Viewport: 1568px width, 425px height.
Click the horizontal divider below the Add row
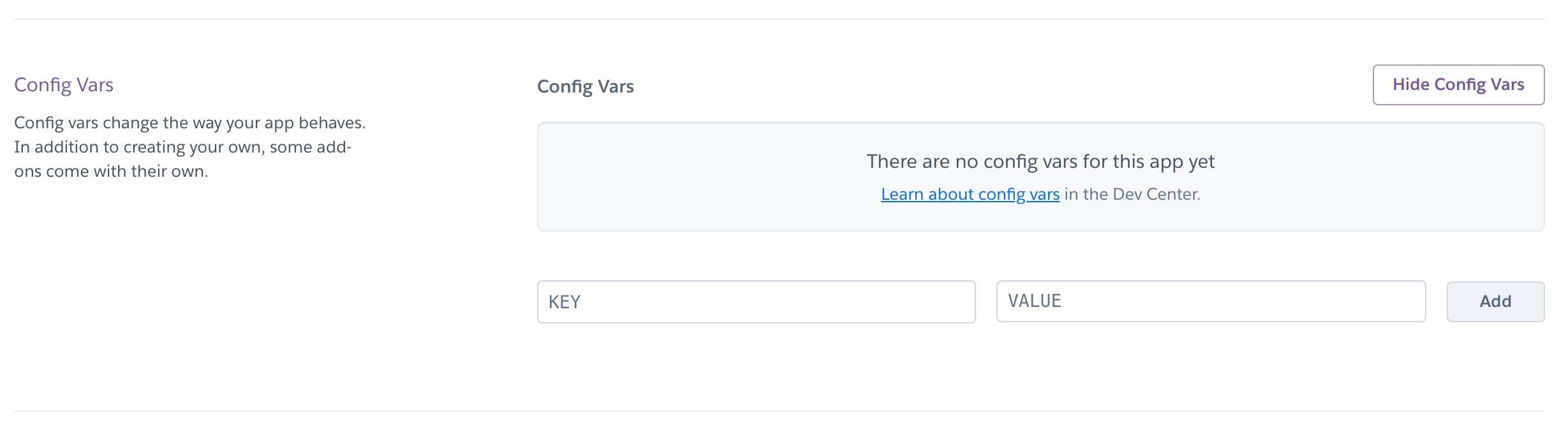pos(779,411)
